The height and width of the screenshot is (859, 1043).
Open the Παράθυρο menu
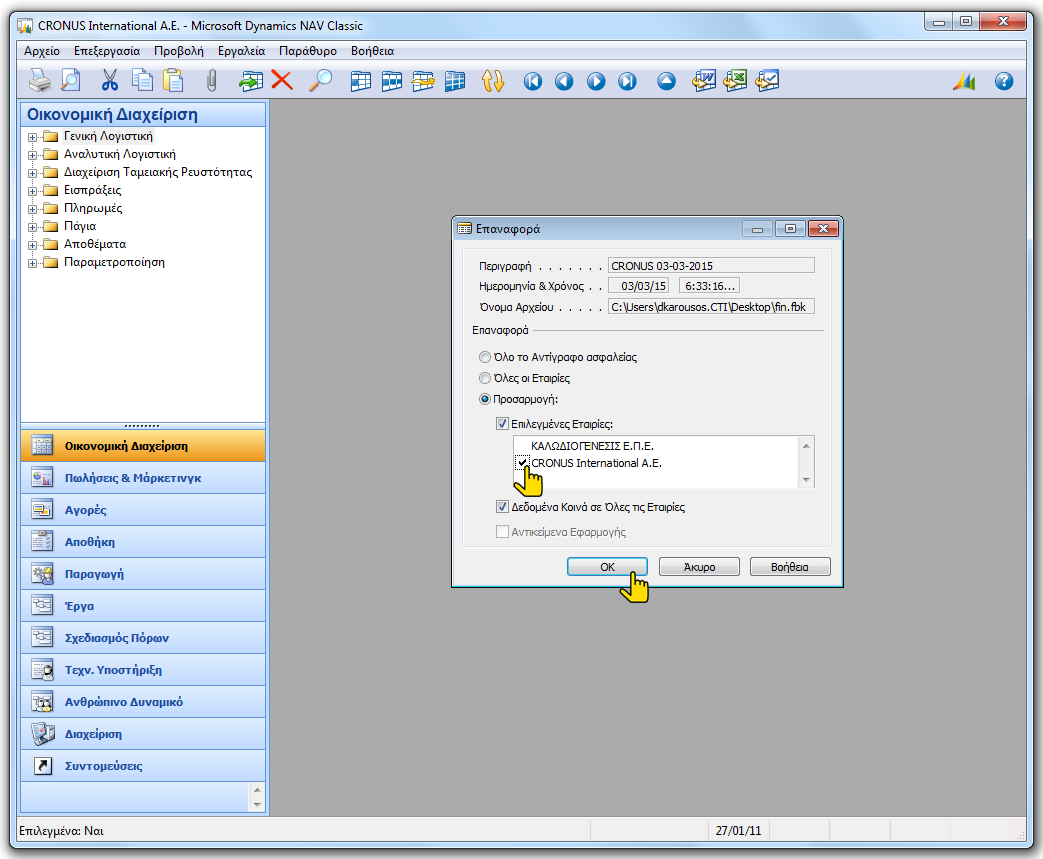click(x=308, y=51)
